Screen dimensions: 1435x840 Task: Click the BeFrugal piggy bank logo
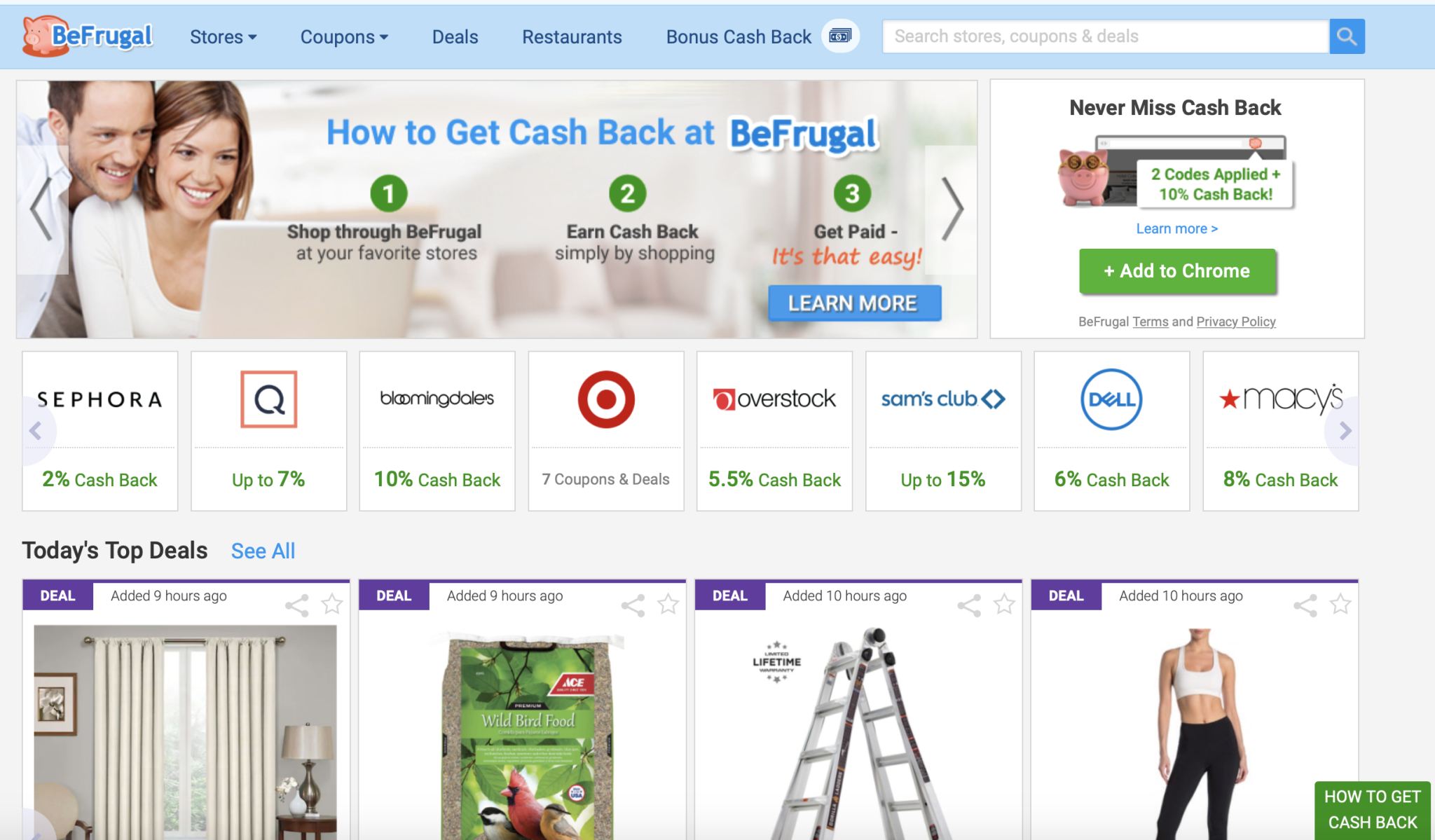coord(87,36)
